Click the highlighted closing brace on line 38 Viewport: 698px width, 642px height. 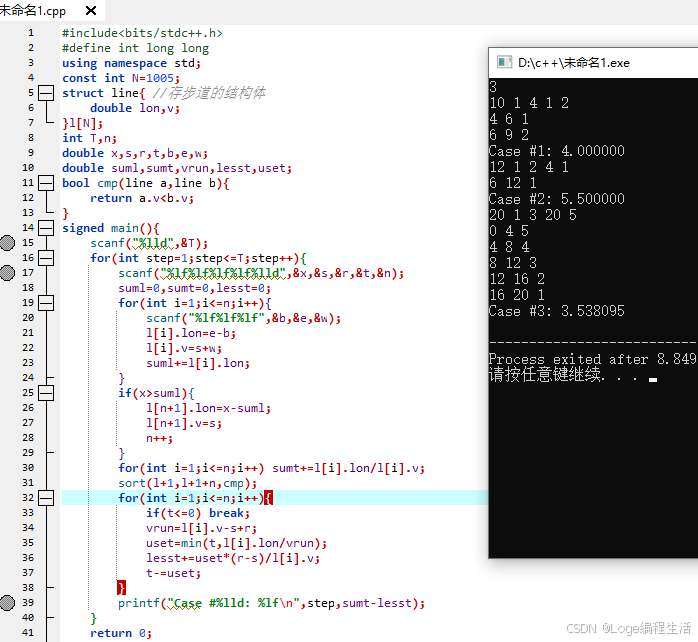coord(122,588)
